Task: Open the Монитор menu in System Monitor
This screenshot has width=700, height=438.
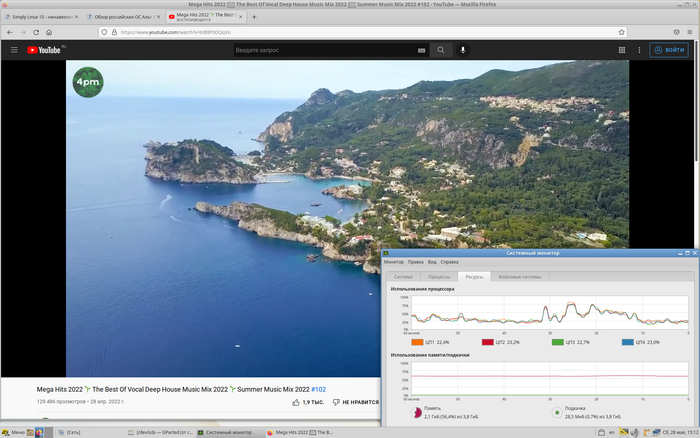Action: click(x=393, y=262)
